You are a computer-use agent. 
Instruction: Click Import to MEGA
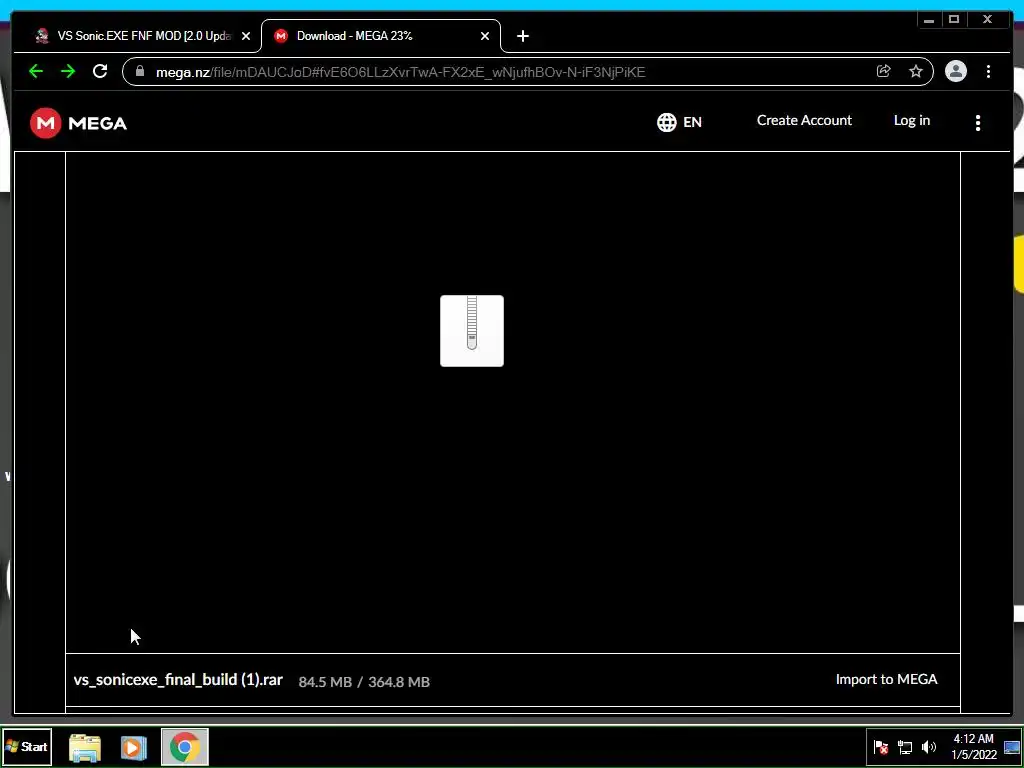tap(886, 679)
